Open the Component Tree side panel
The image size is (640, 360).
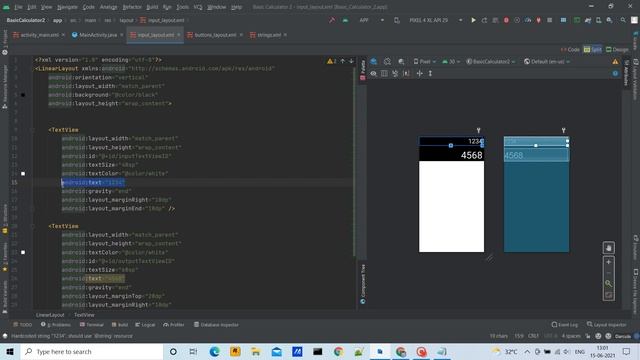click(362, 284)
